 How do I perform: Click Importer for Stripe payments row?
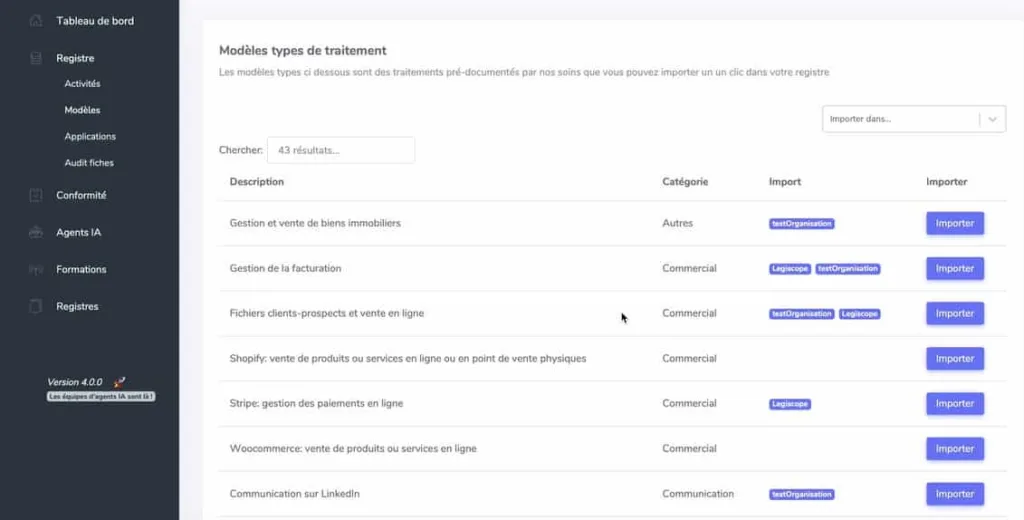click(954, 403)
